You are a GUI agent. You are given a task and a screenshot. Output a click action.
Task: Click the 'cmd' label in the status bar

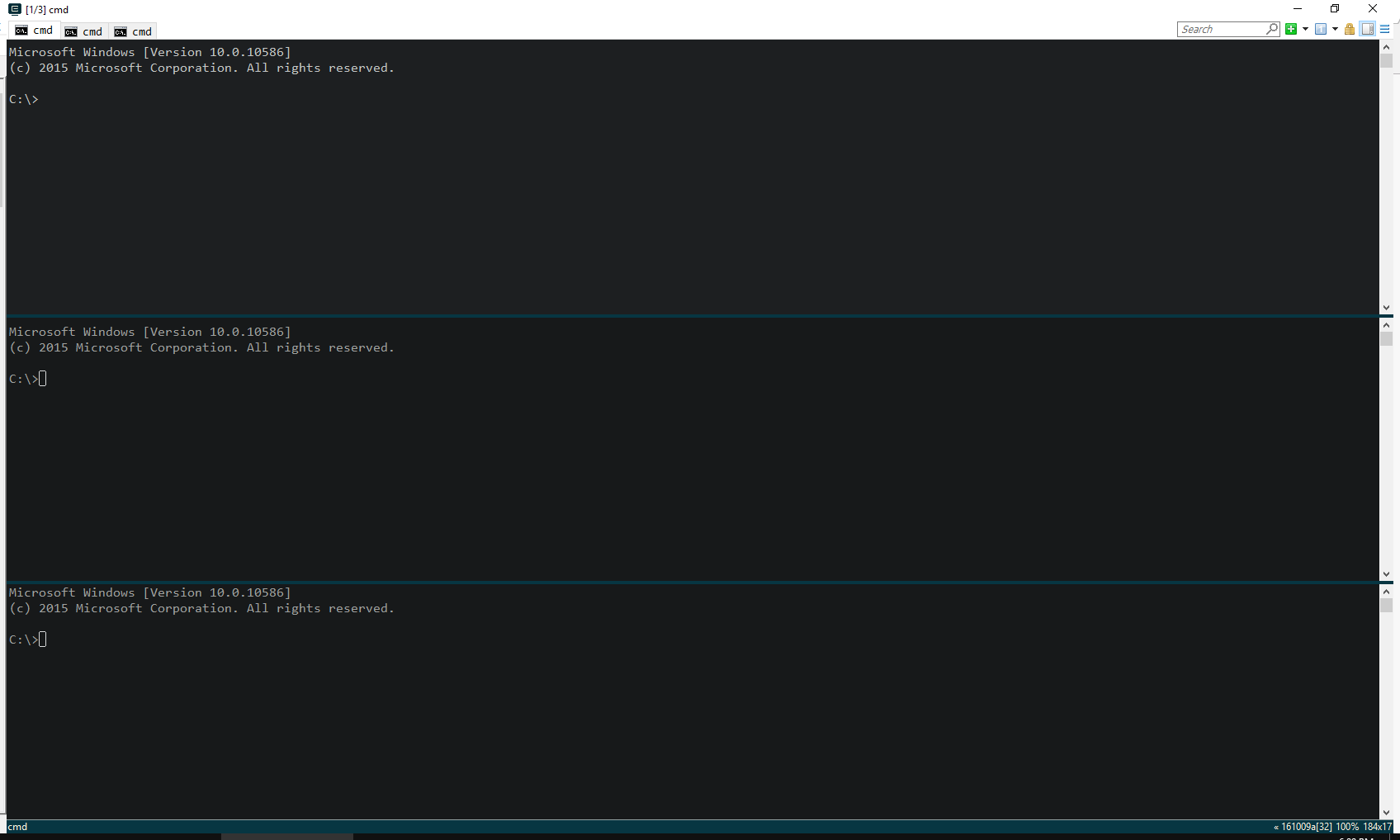coord(18,827)
